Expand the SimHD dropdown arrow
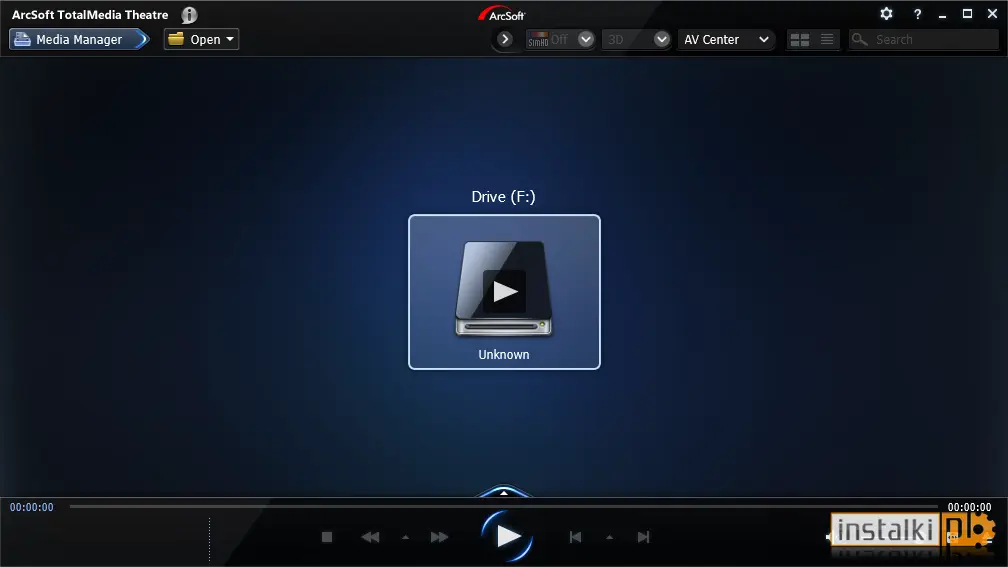Screen dimensions: 1008x567 tap(586, 40)
